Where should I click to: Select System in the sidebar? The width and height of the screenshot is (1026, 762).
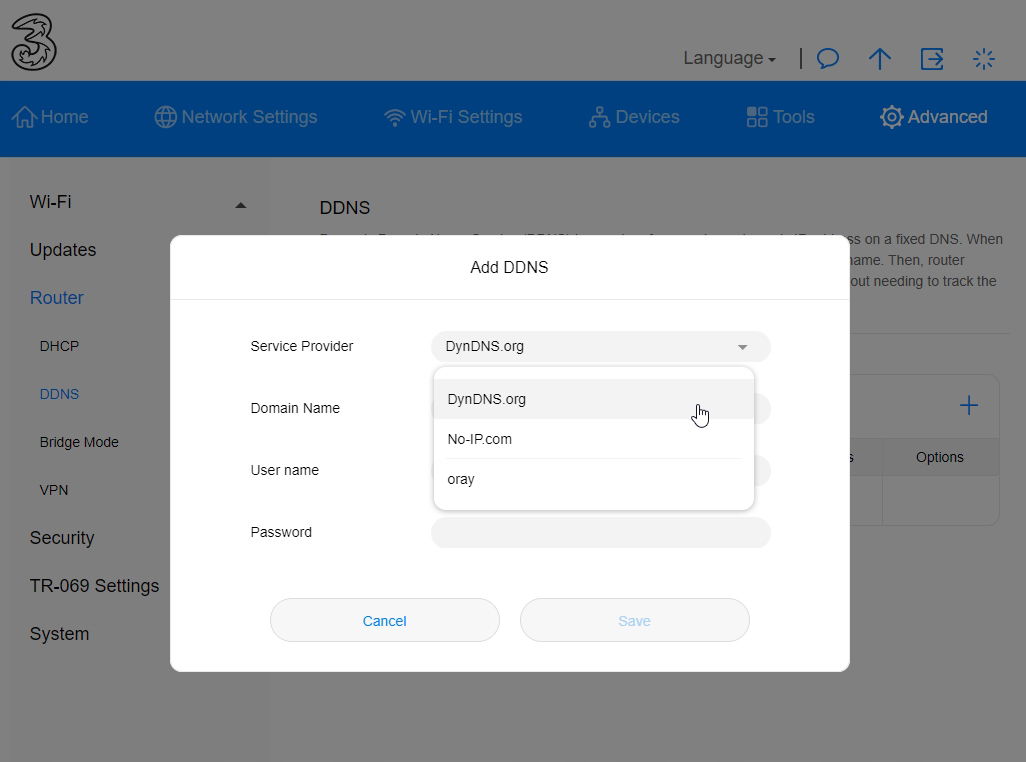(59, 634)
